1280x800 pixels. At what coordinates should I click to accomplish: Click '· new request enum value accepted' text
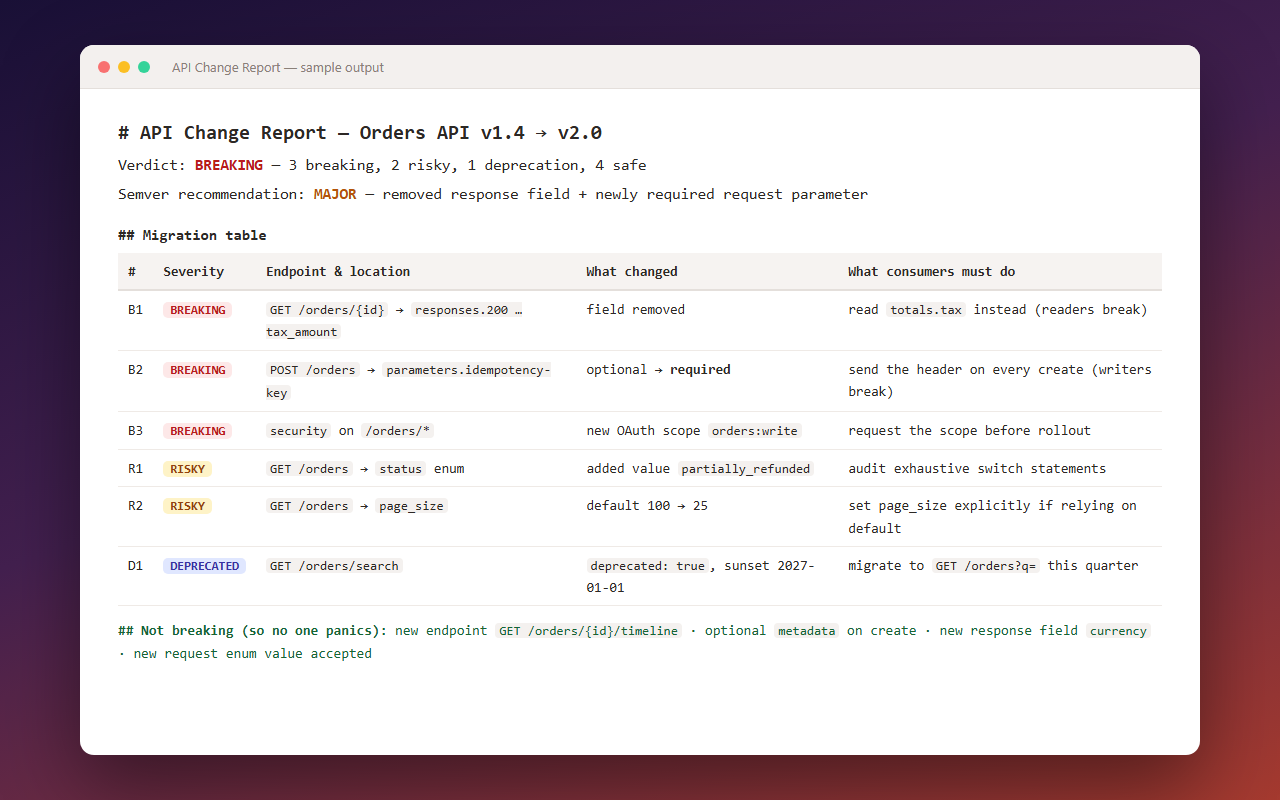[245, 654]
